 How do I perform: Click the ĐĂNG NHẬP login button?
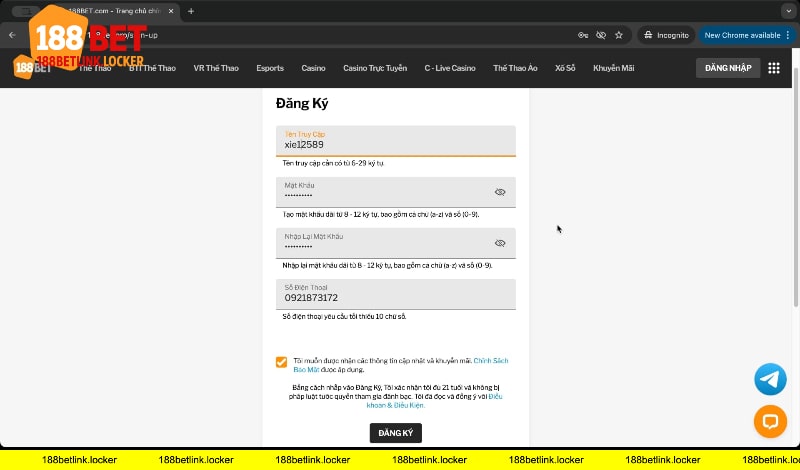(727, 68)
